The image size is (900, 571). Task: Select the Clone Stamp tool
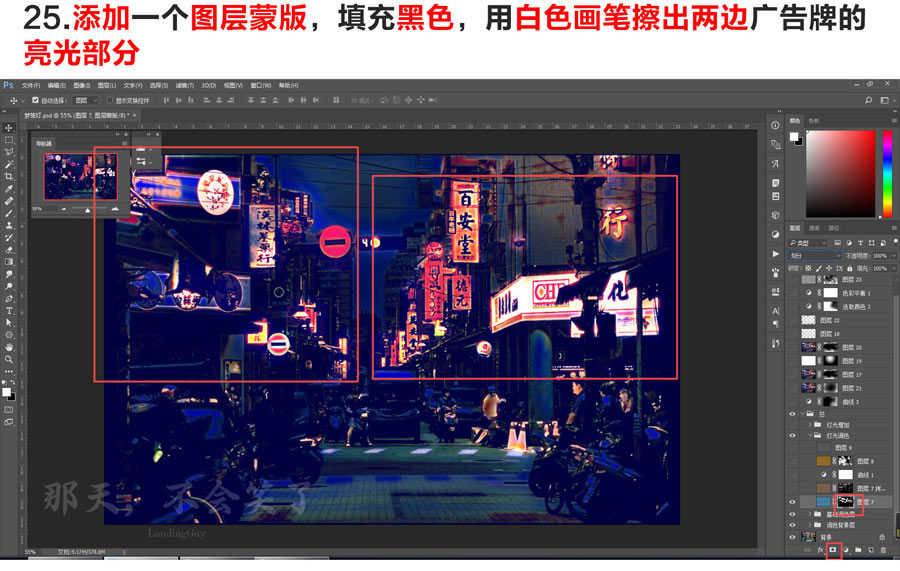(9, 225)
